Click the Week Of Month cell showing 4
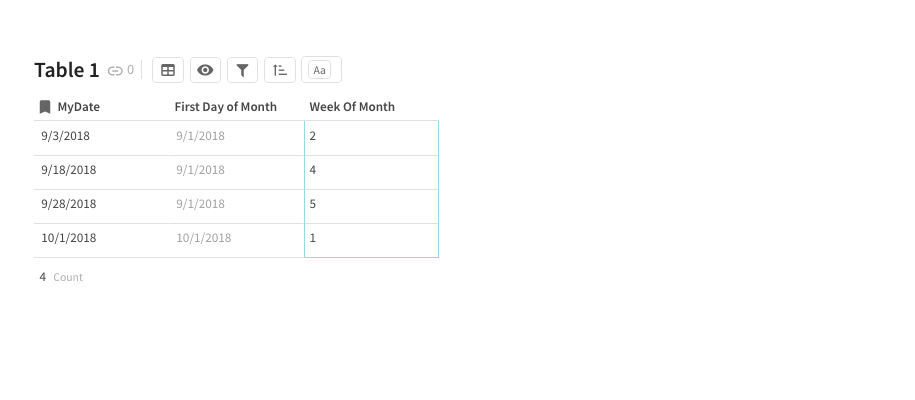 coord(371,171)
